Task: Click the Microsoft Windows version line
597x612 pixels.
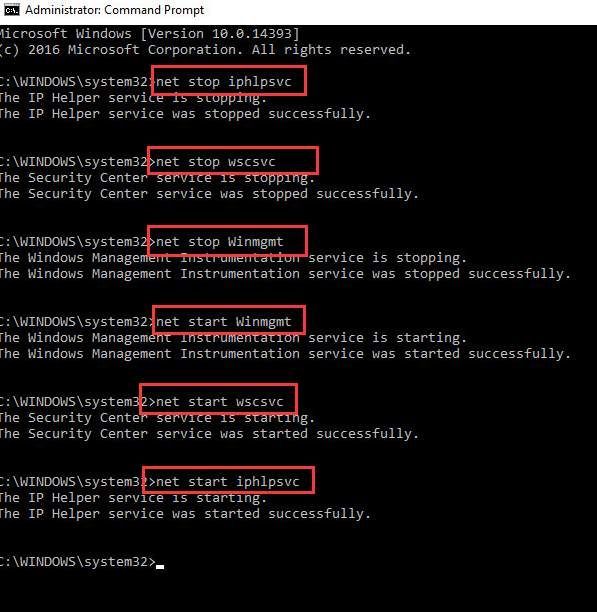Action: coord(149,34)
